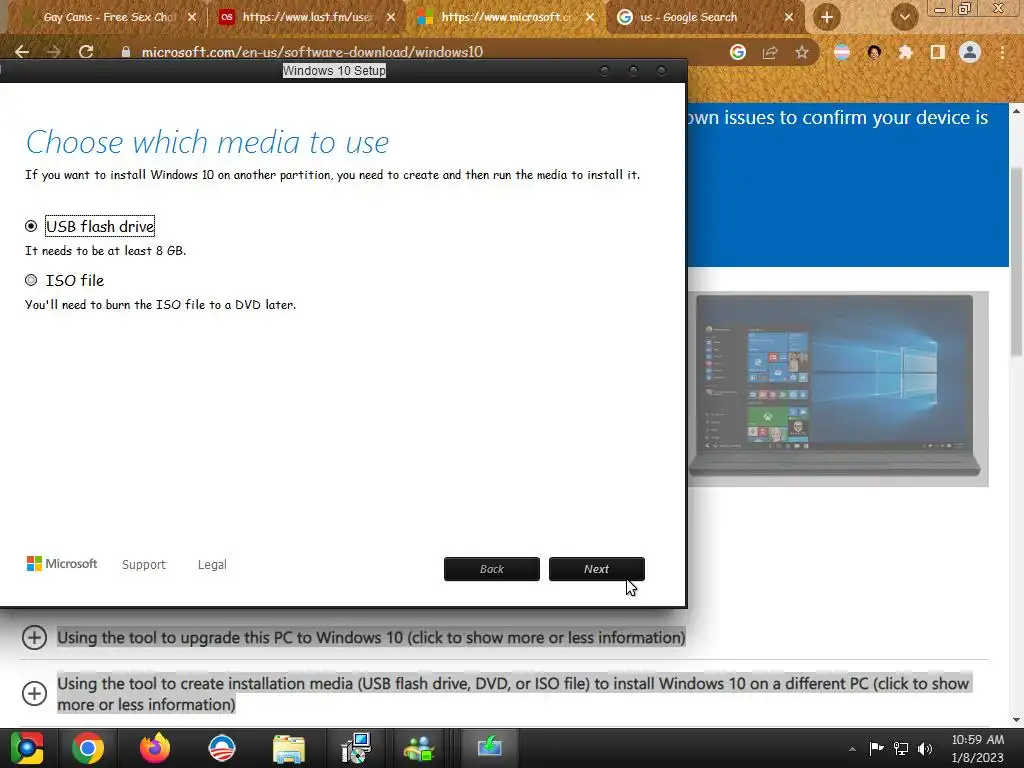The image size is (1024, 768).
Task: Open Chrome three-dot menu
Action: [1002, 52]
